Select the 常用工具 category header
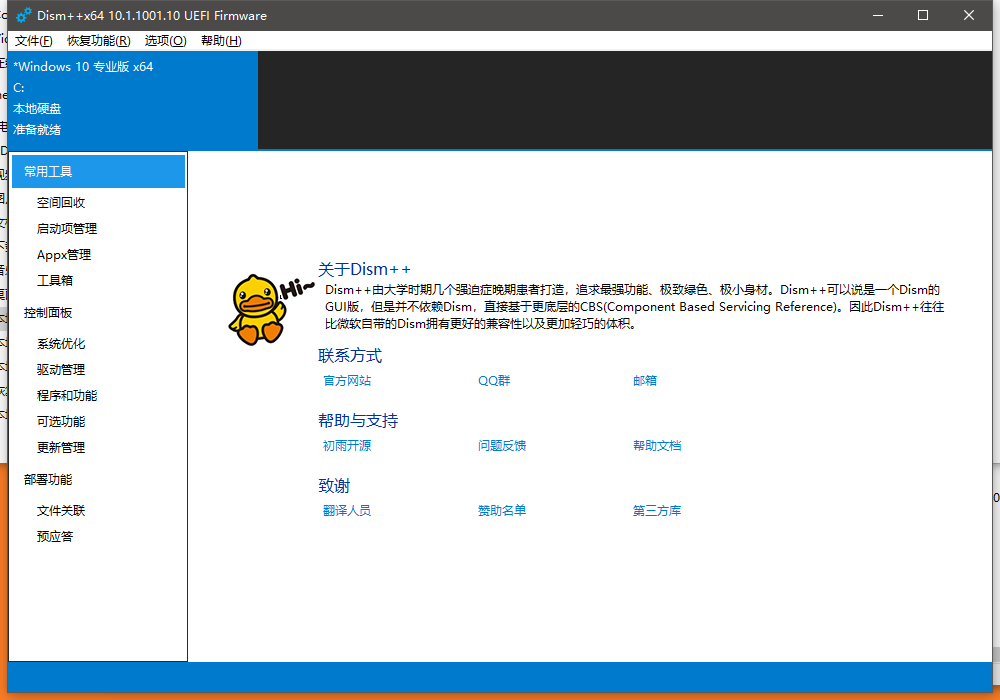Screen dimensions: 1000x700 click(x=98, y=171)
